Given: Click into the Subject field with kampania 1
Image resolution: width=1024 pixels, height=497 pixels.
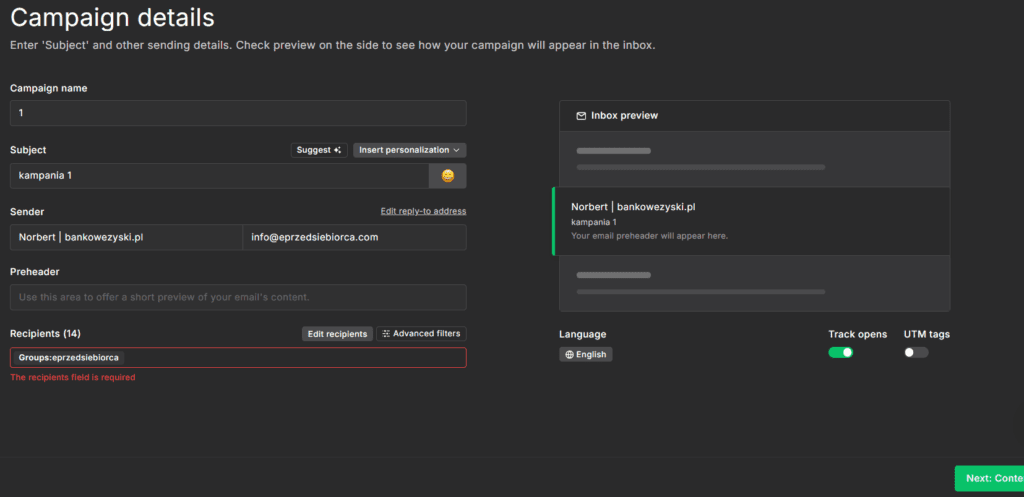Looking at the screenshot, I should tap(220, 176).
